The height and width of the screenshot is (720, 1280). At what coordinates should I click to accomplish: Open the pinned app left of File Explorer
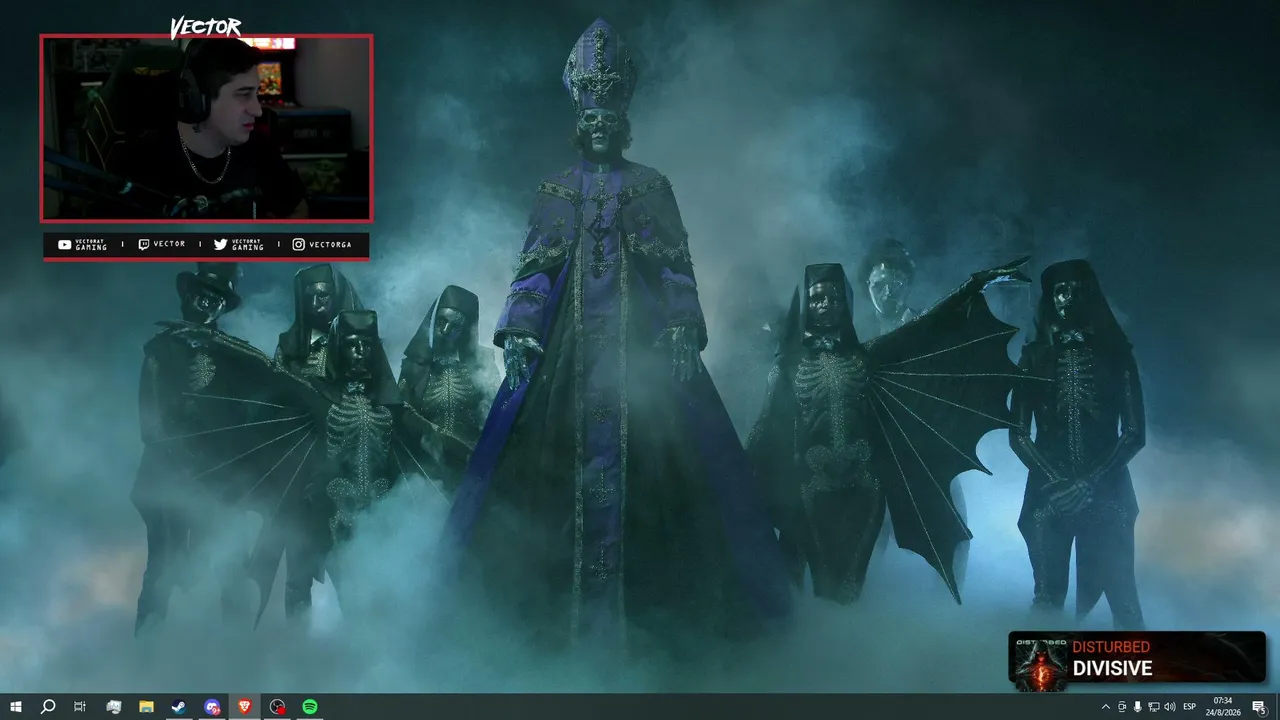click(x=113, y=707)
